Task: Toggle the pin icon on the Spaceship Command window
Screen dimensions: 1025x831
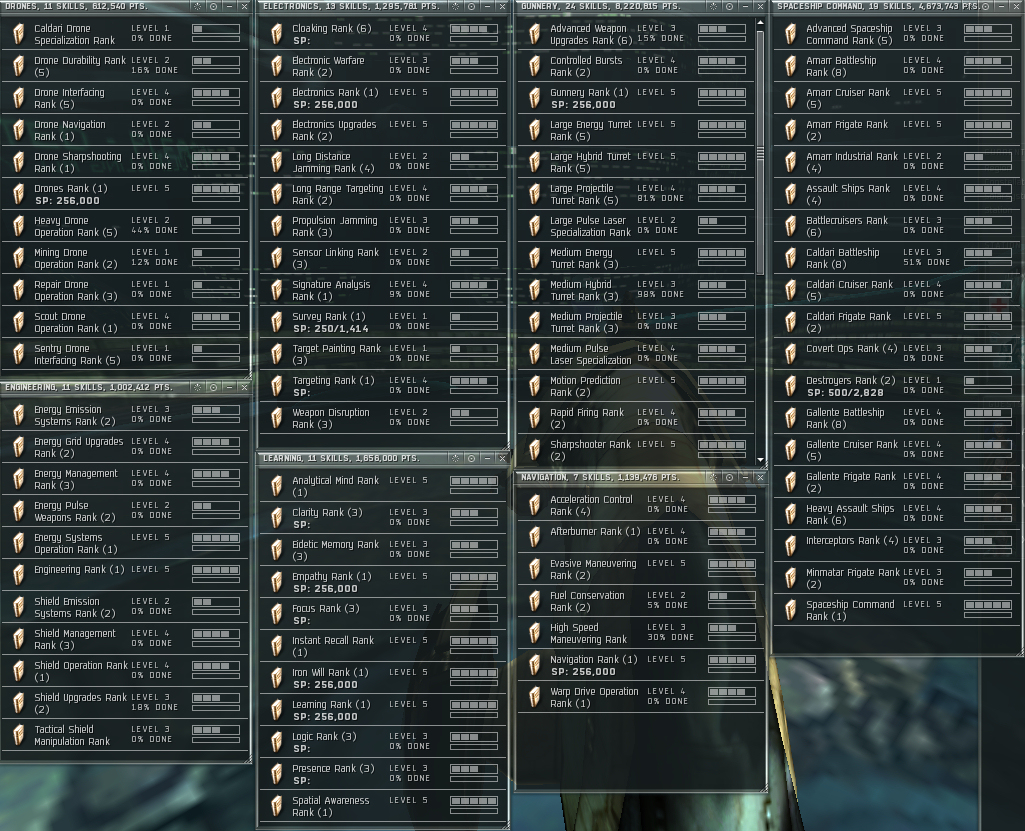Action: point(985,6)
